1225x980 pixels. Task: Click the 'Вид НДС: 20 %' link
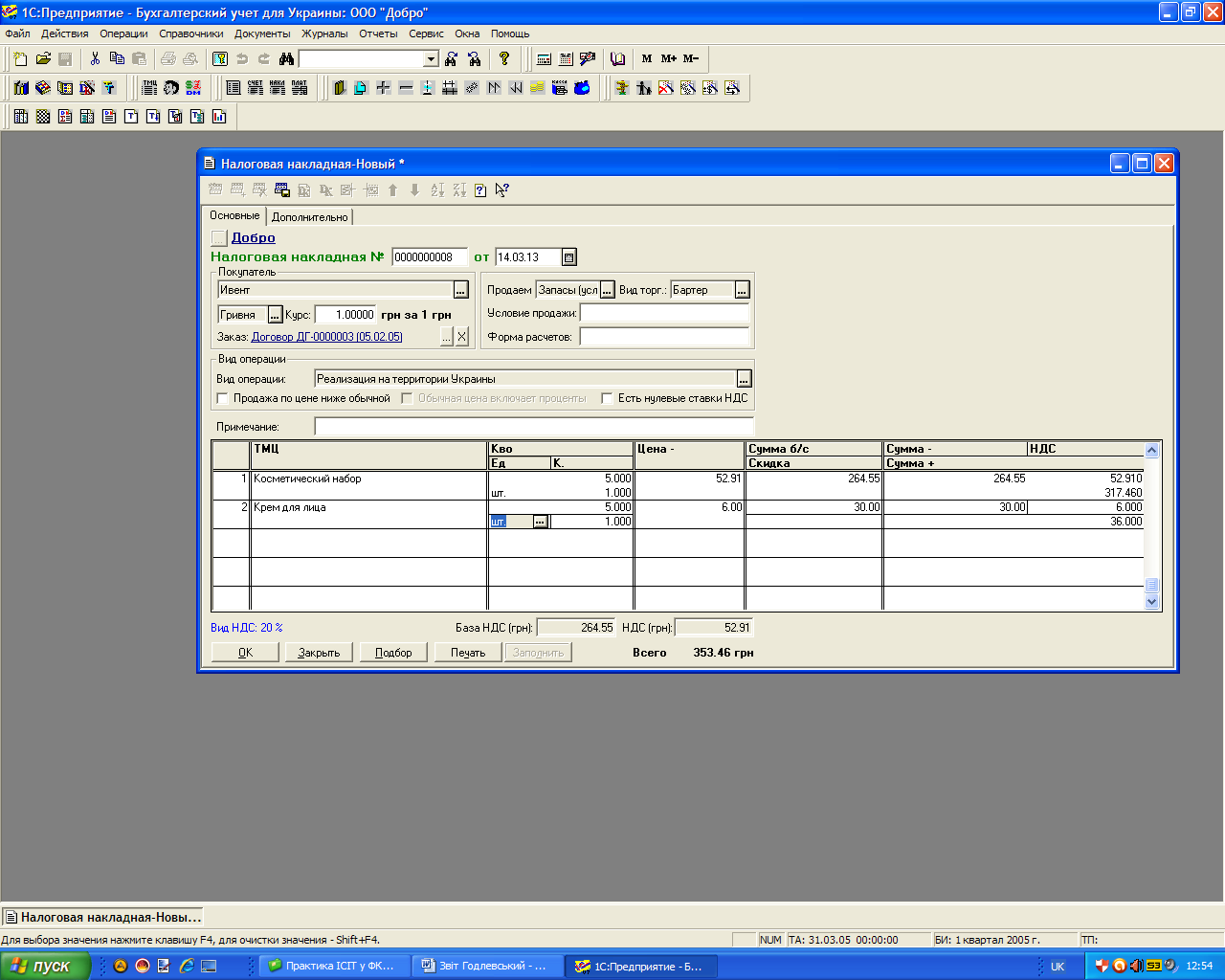(x=247, y=628)
